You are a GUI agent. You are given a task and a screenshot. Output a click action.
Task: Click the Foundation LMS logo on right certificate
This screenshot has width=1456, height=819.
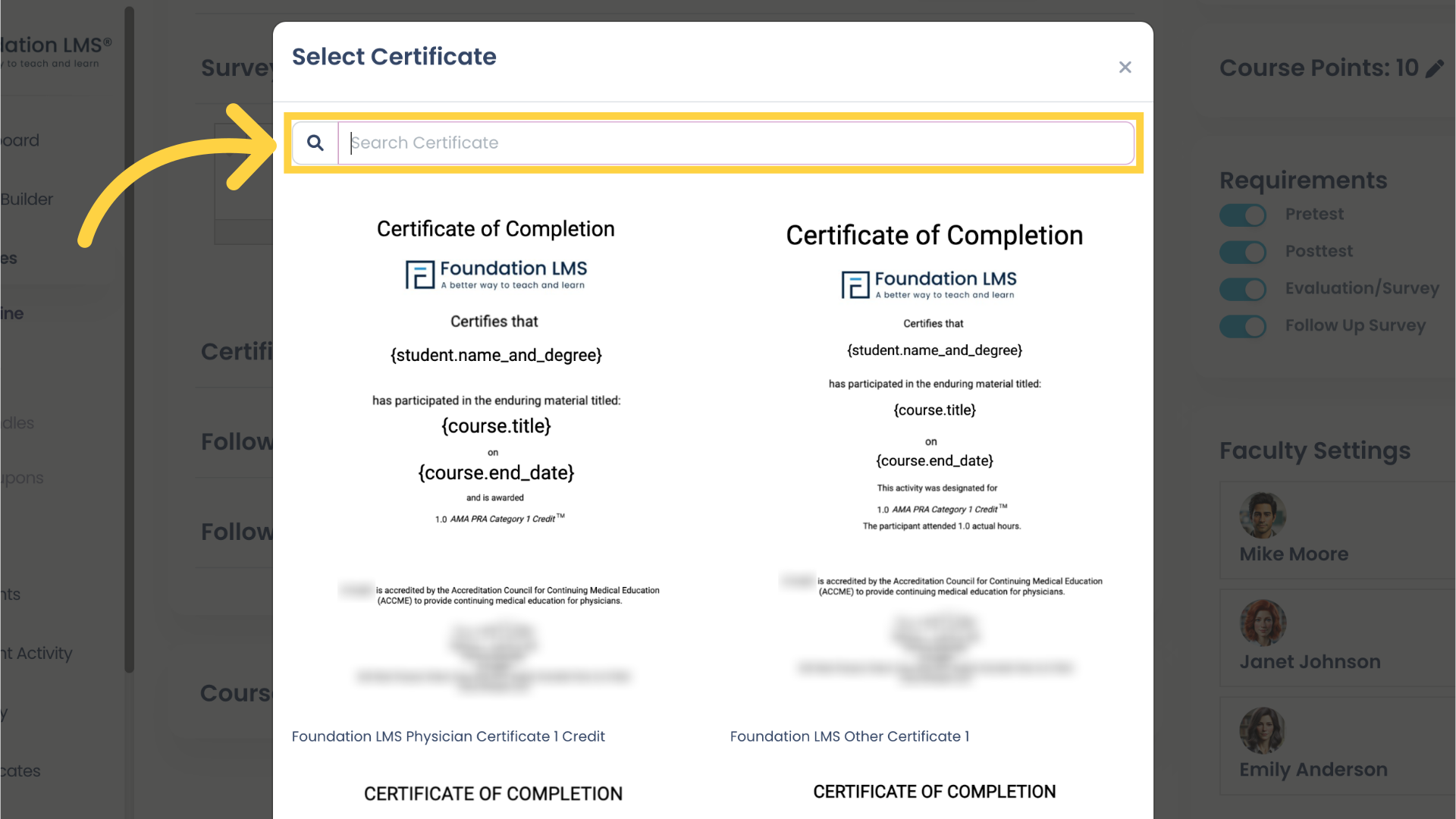point(928,283)
